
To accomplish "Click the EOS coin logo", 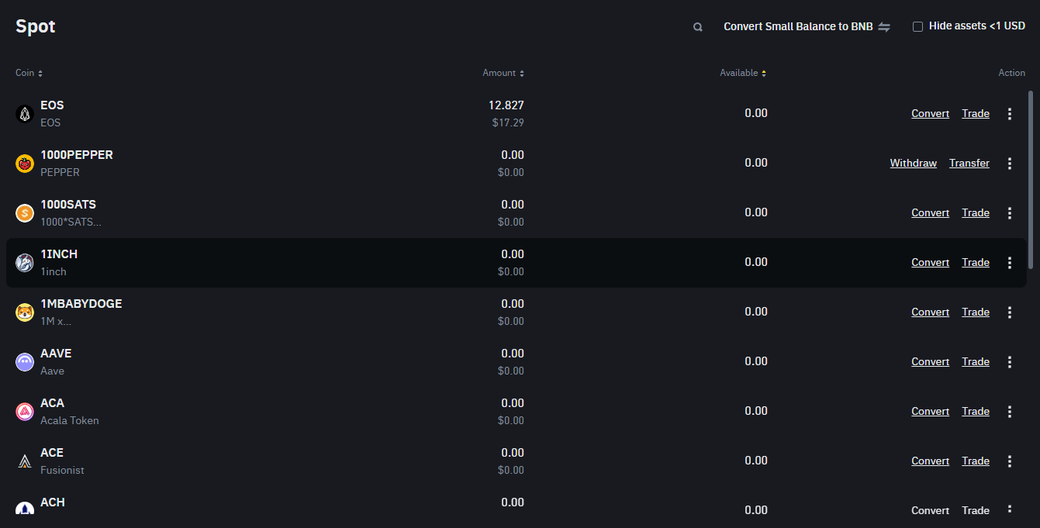I will (25, 114).
